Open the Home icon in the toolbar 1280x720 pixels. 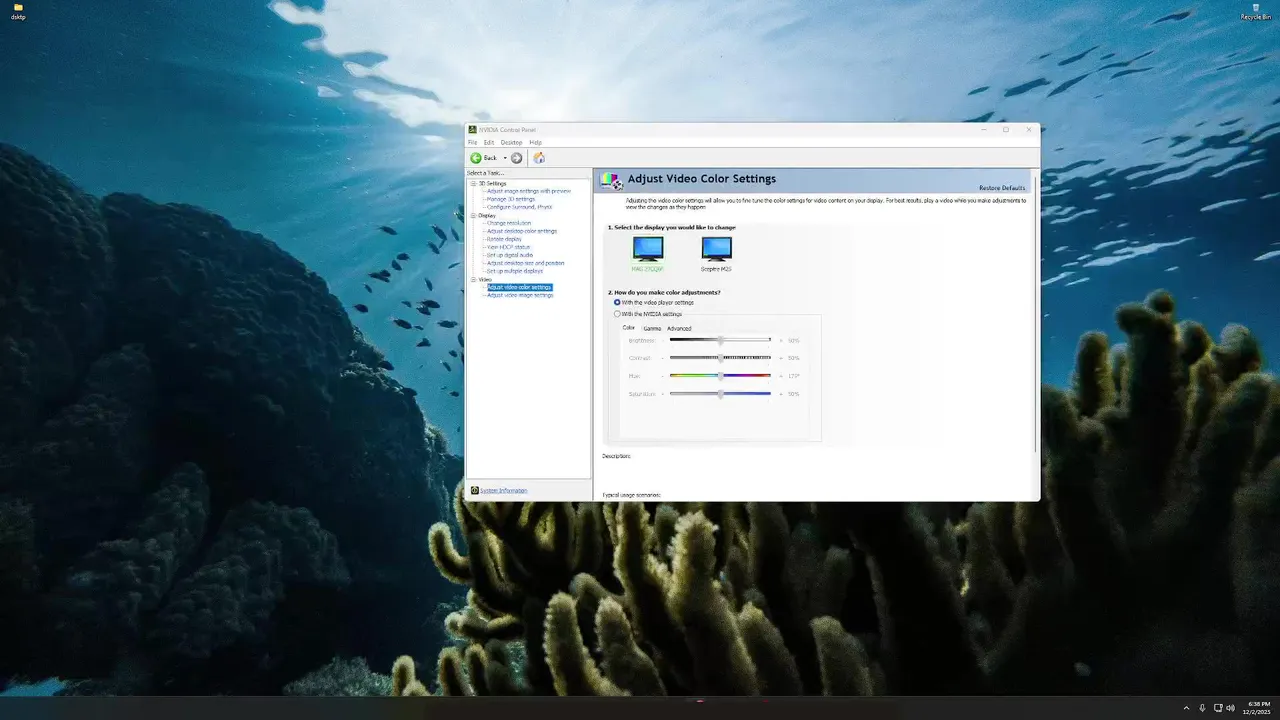(x=539, y=158)
